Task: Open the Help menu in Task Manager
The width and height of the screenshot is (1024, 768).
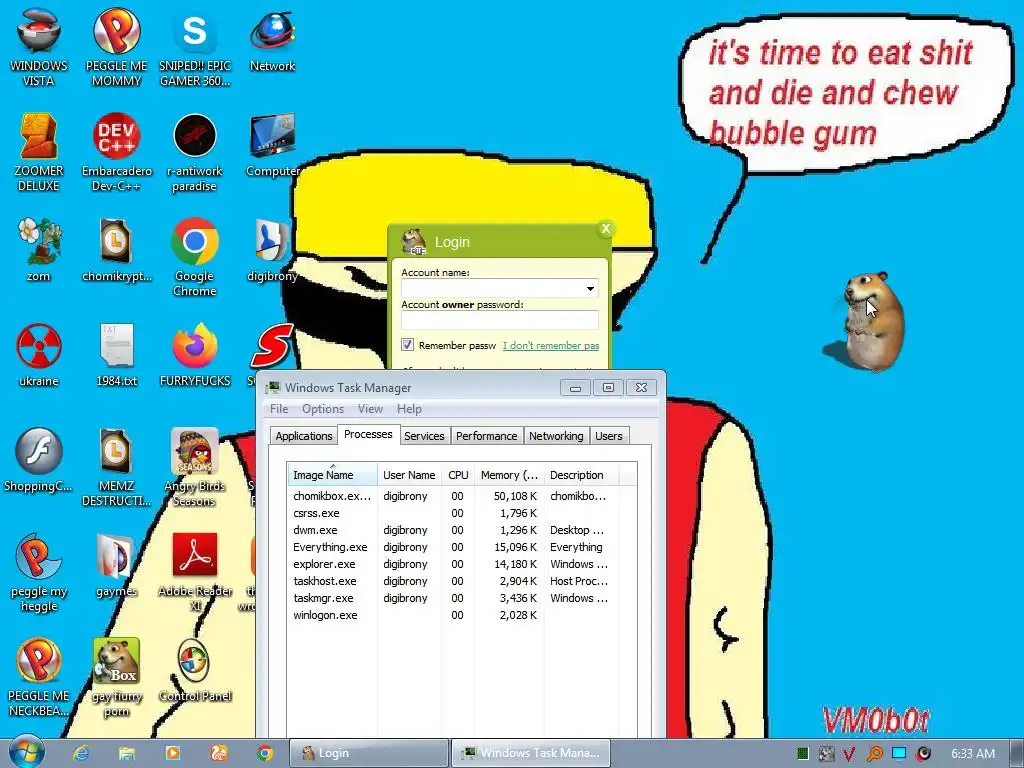Action: [x=409, y=409]
